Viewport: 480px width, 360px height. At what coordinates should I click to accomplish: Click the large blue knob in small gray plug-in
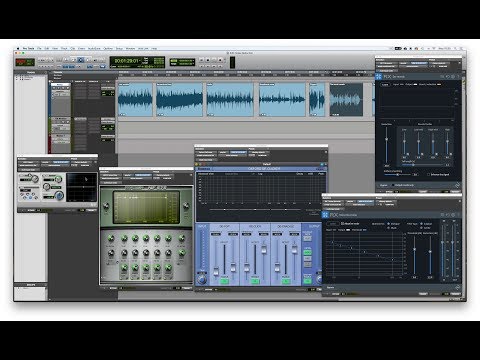click(59, 196)
